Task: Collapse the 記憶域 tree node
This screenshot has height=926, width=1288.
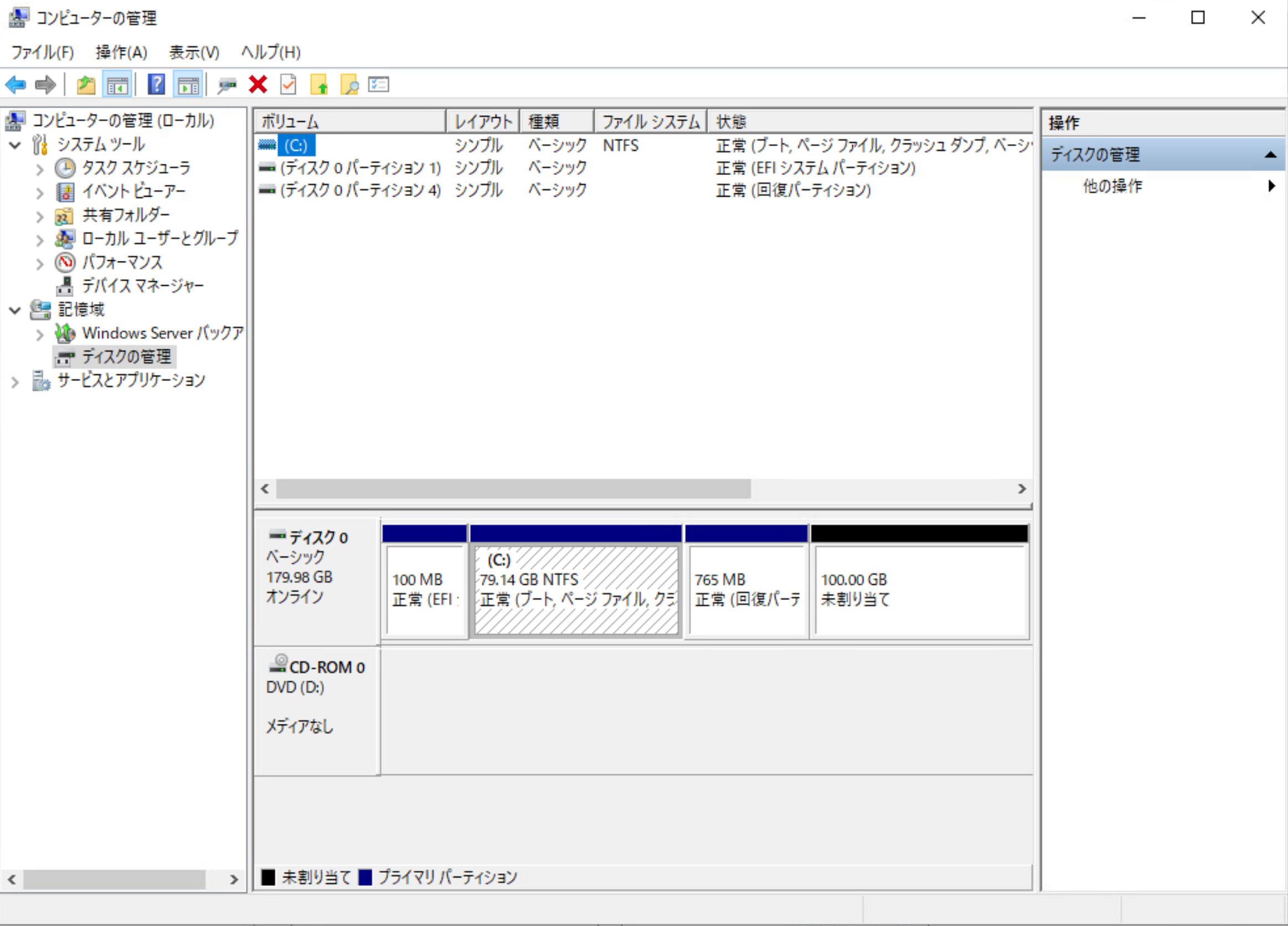Action: coord(16,310)
